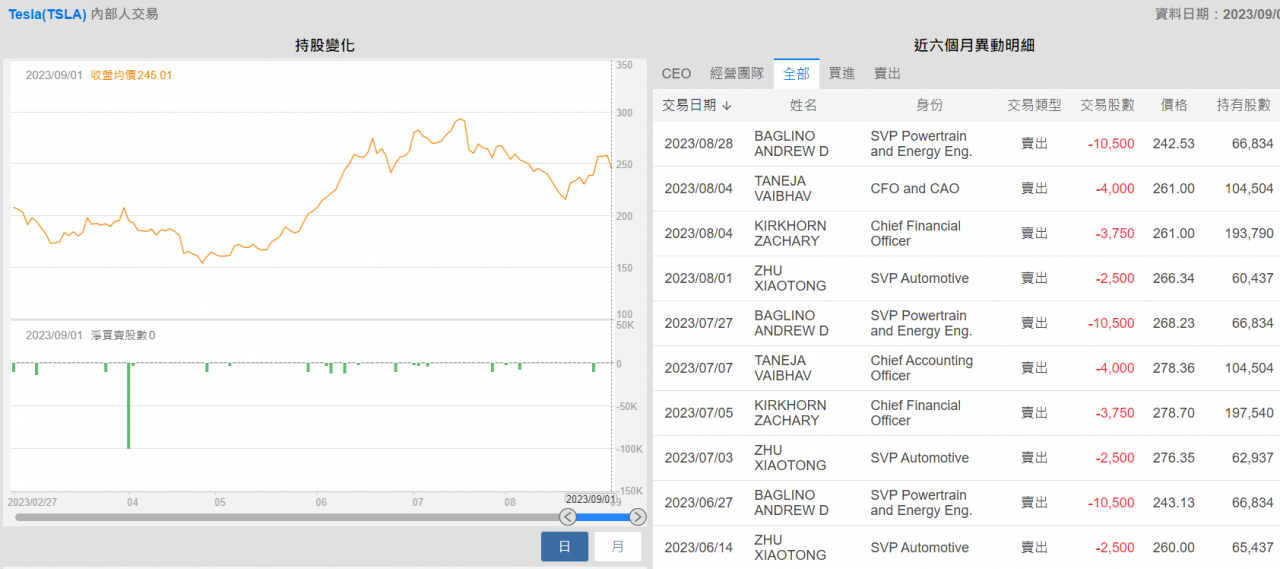
Task: Click the 價格 column header
Action: click(x=1174, y=105)
